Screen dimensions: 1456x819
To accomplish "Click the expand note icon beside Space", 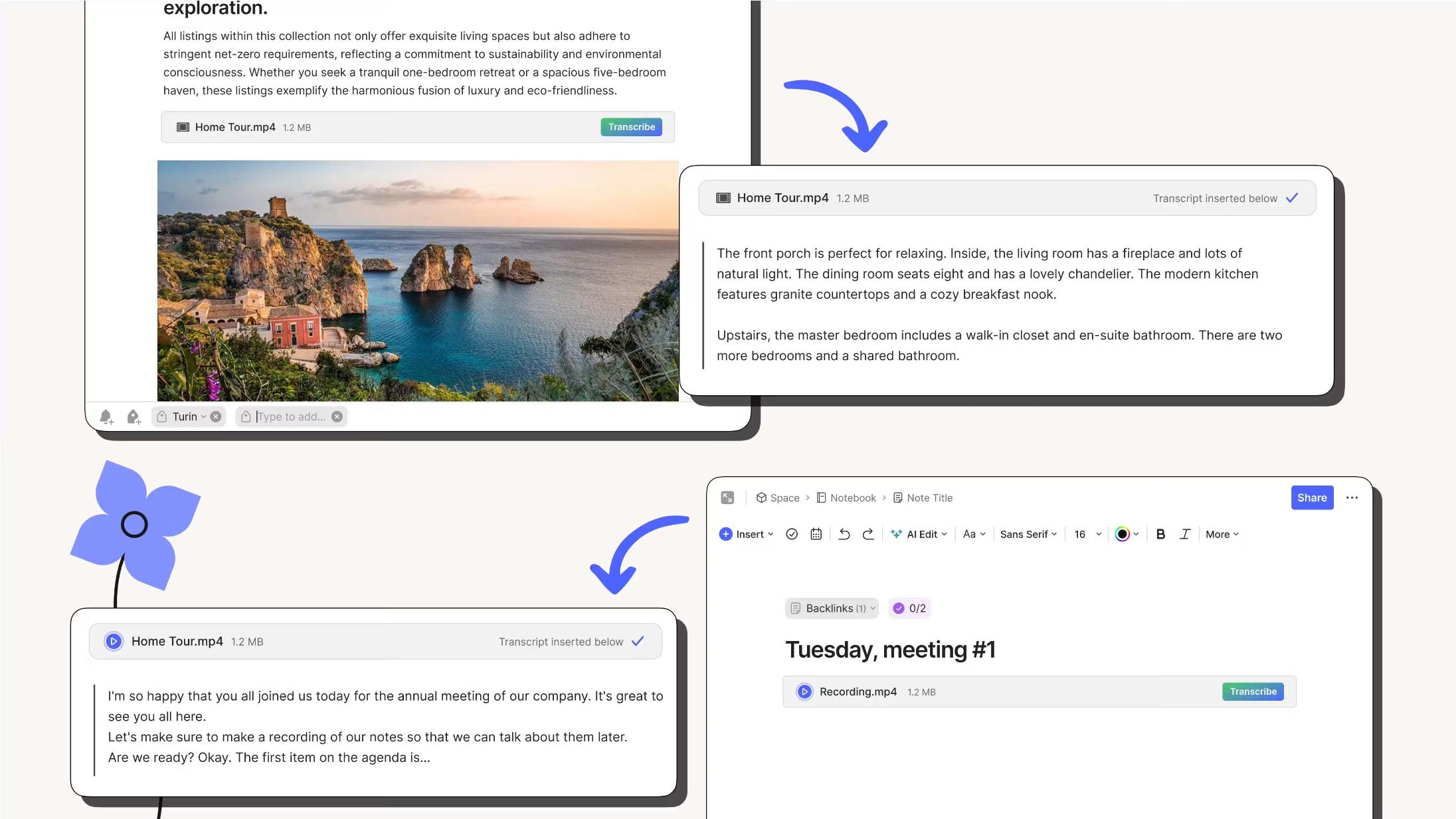I will (x=727, y=498).
